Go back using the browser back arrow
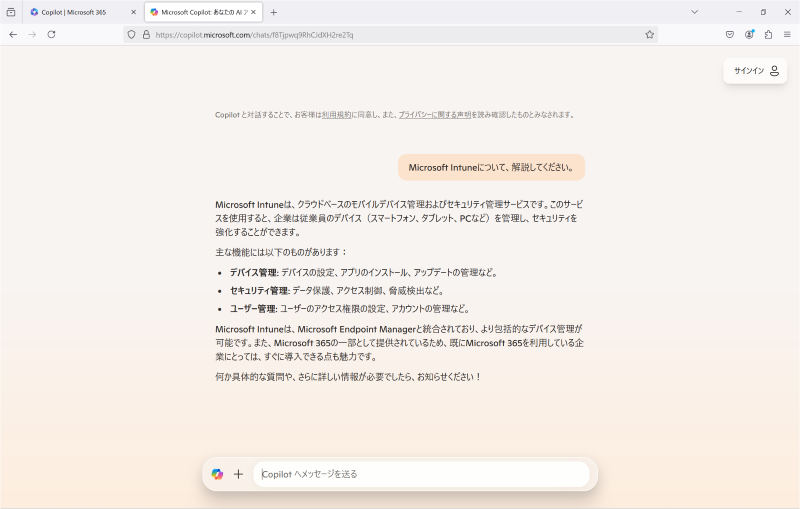Image resolution: width=800 pixels, height=509 pixels. 13,35
